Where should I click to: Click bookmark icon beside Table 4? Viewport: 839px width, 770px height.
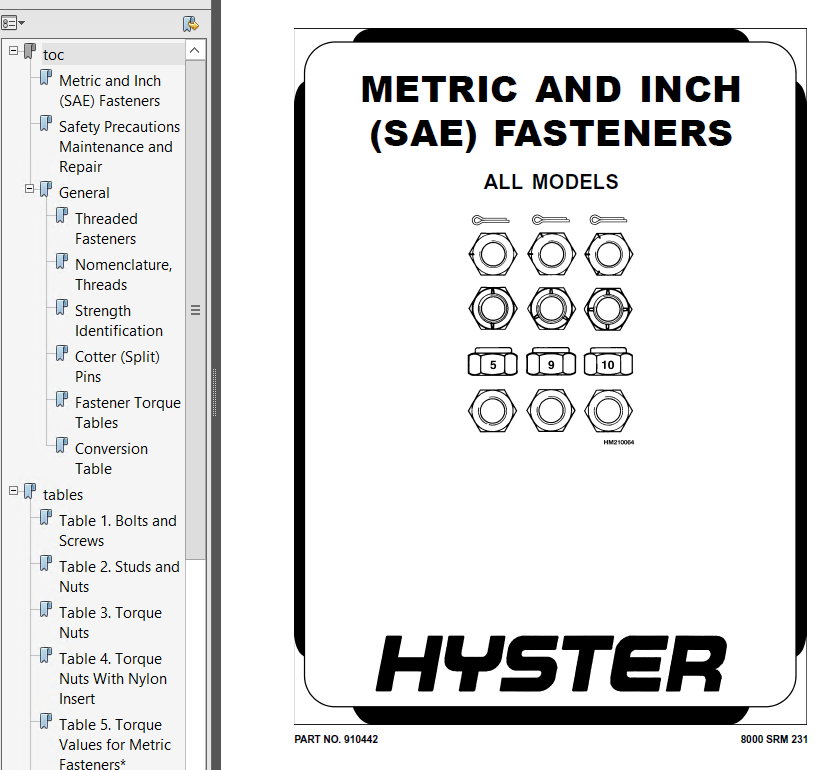(46, 655)
